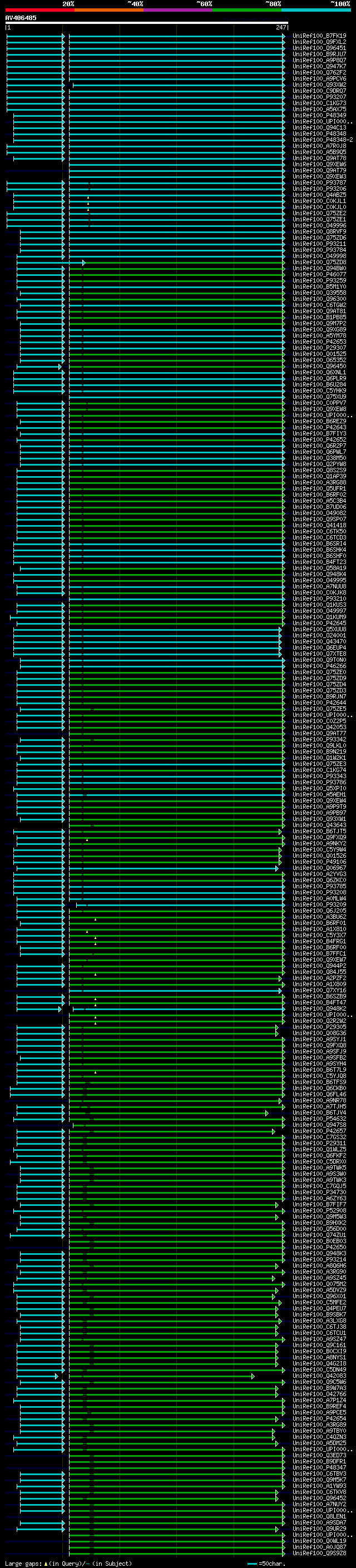Select hit label UniRef100_P93207

(x=319, y=97)
